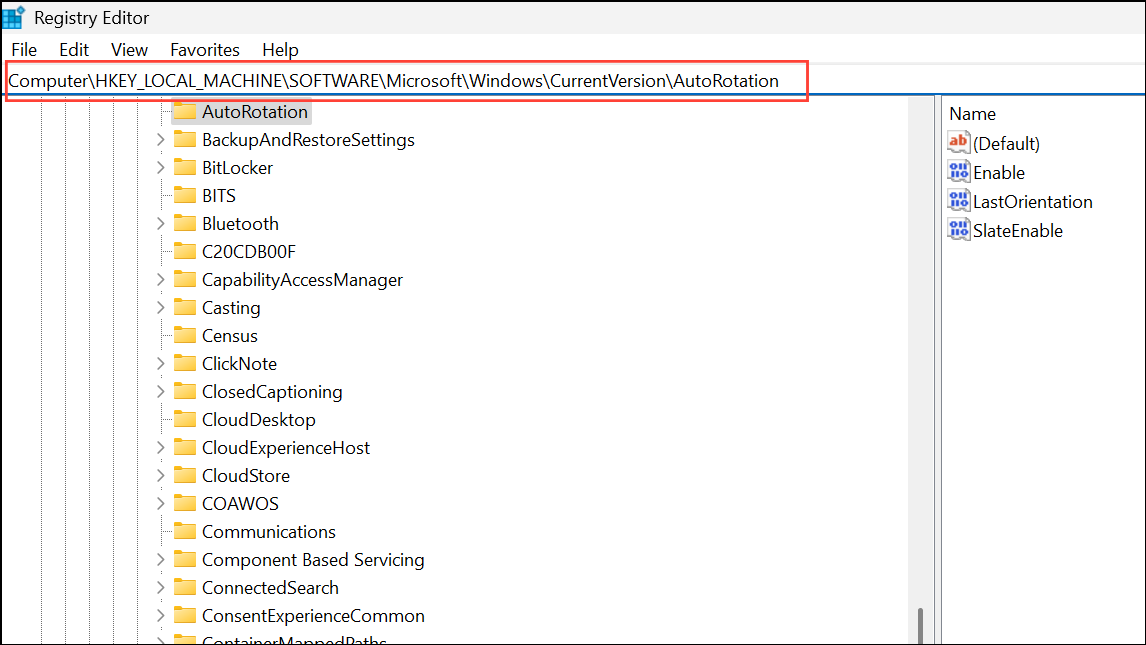Click the registry path address bar
The image size is (1146, 645).
point(400,81)
